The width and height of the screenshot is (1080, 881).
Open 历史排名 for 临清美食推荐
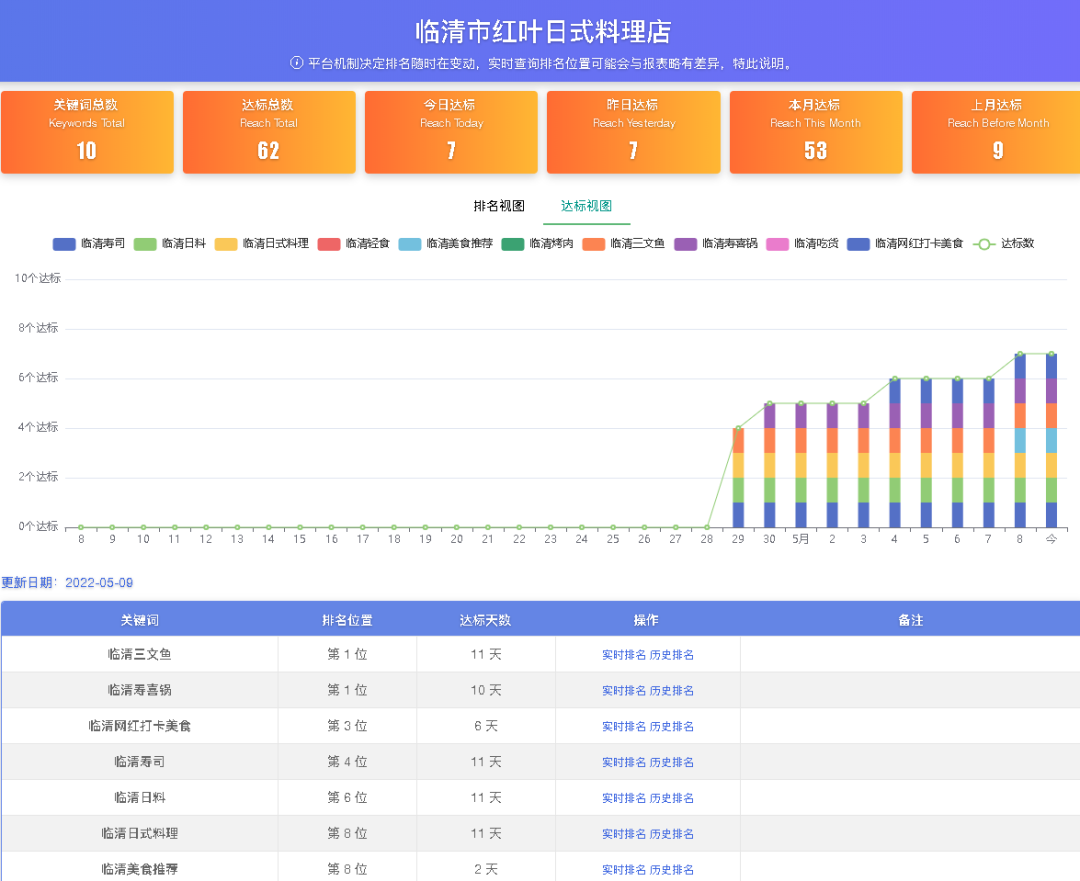click(x=672, y=870)
